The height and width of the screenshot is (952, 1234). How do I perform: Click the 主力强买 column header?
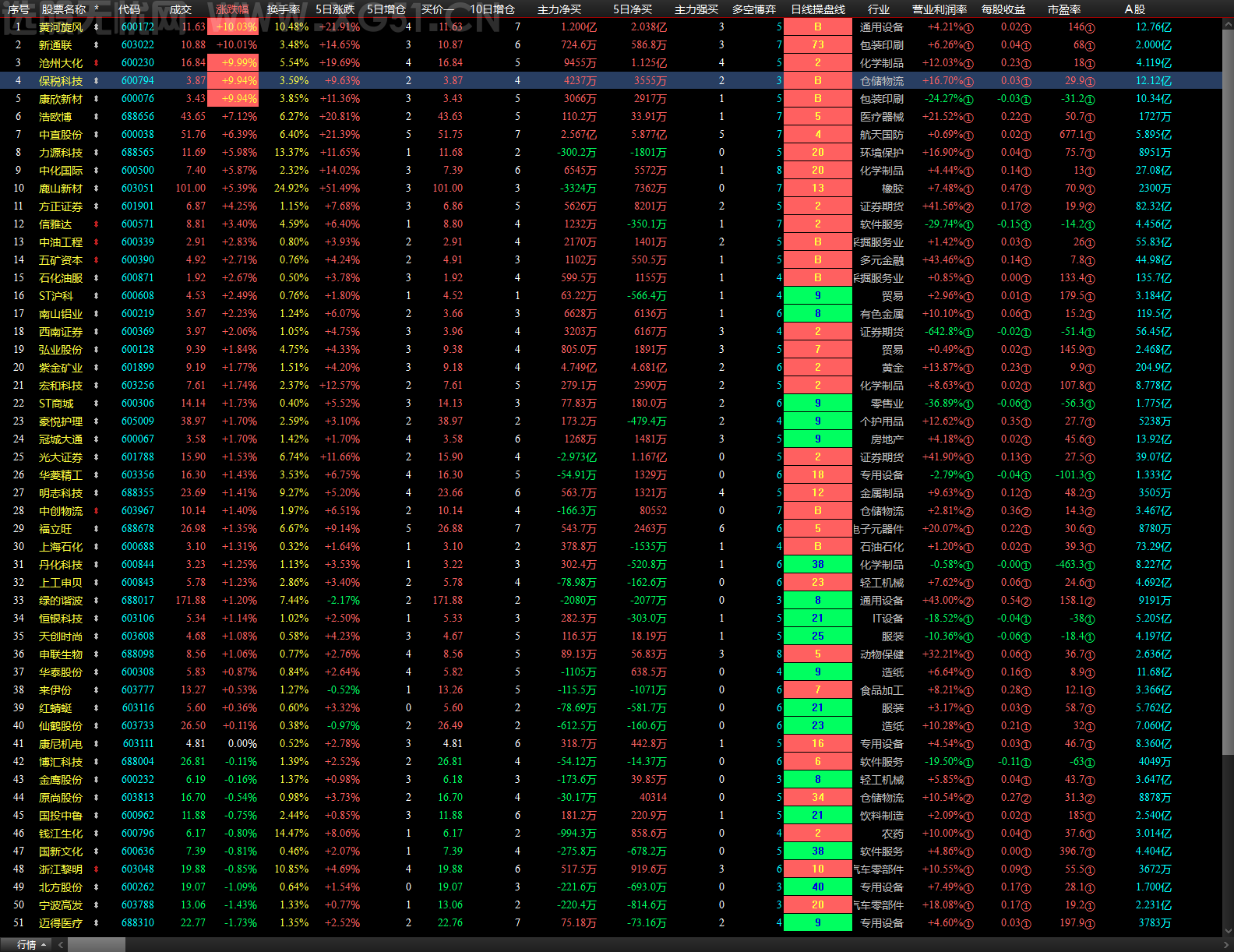696,9
